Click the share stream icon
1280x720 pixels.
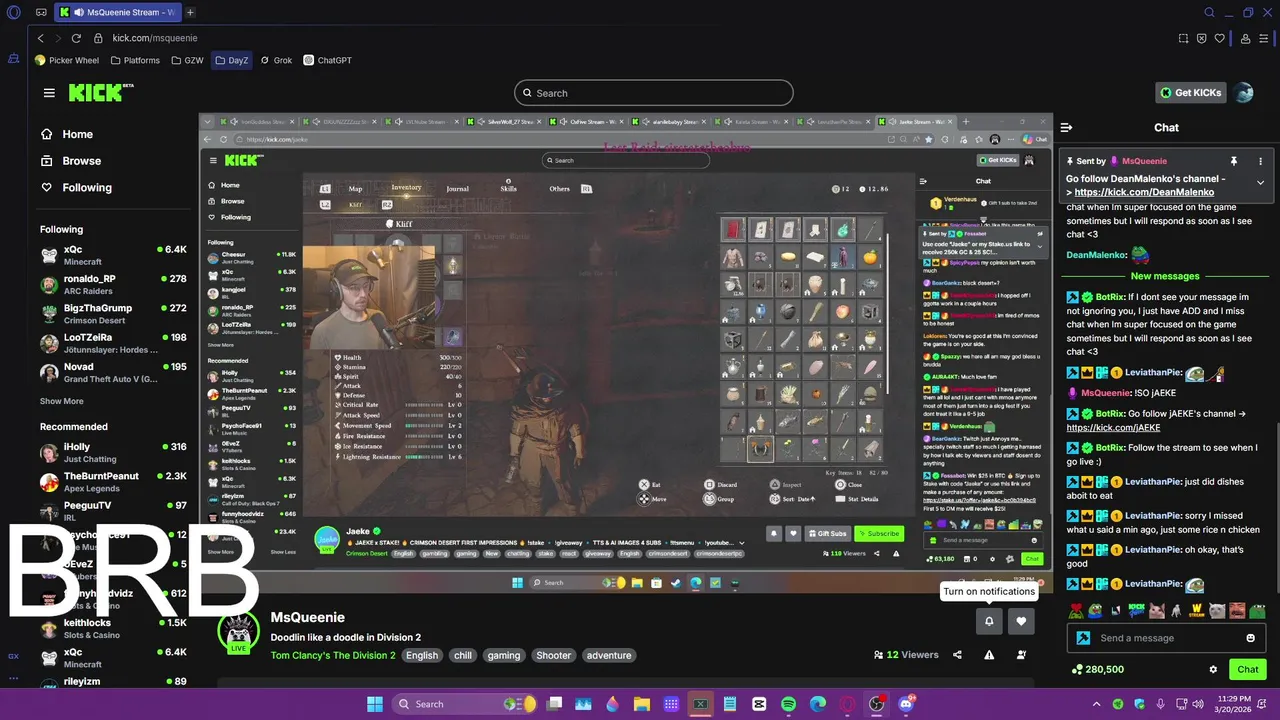[957, 655]
